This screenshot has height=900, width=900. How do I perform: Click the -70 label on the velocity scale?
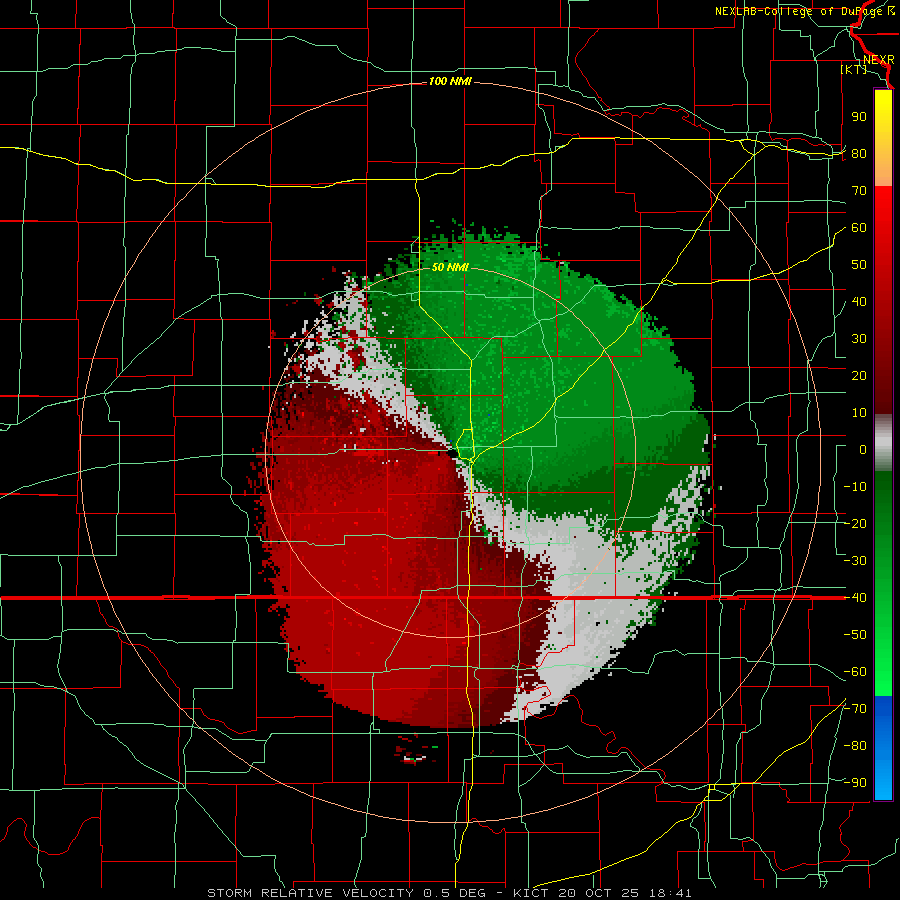855,708
